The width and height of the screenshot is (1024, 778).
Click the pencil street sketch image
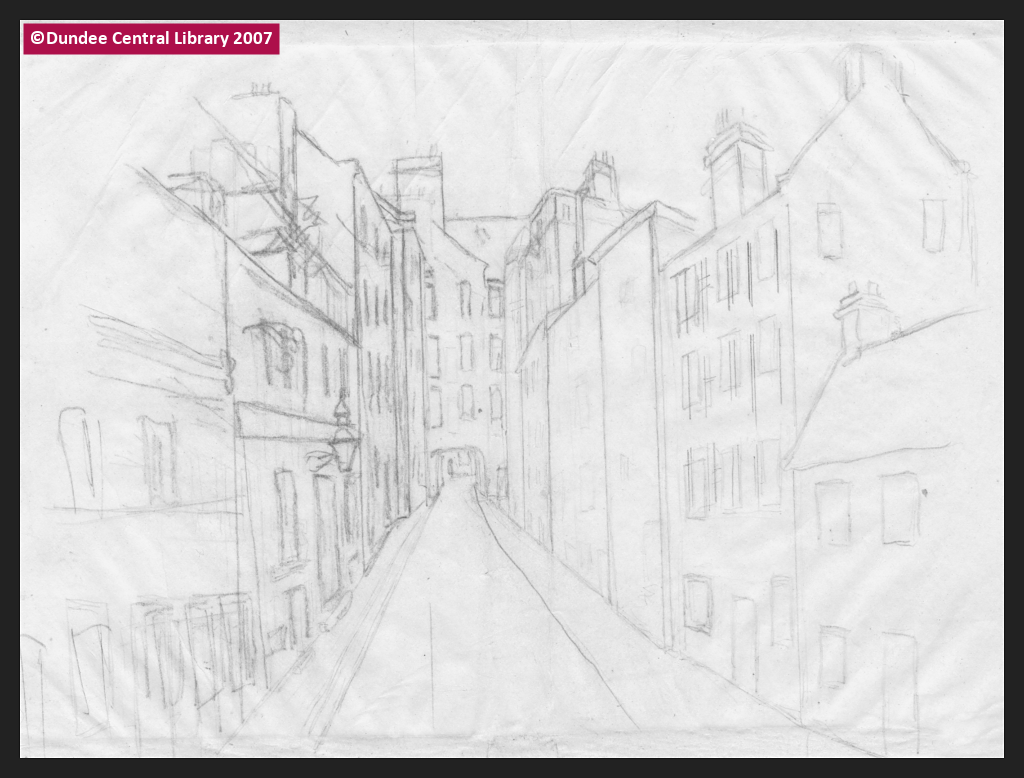[512, 389]
